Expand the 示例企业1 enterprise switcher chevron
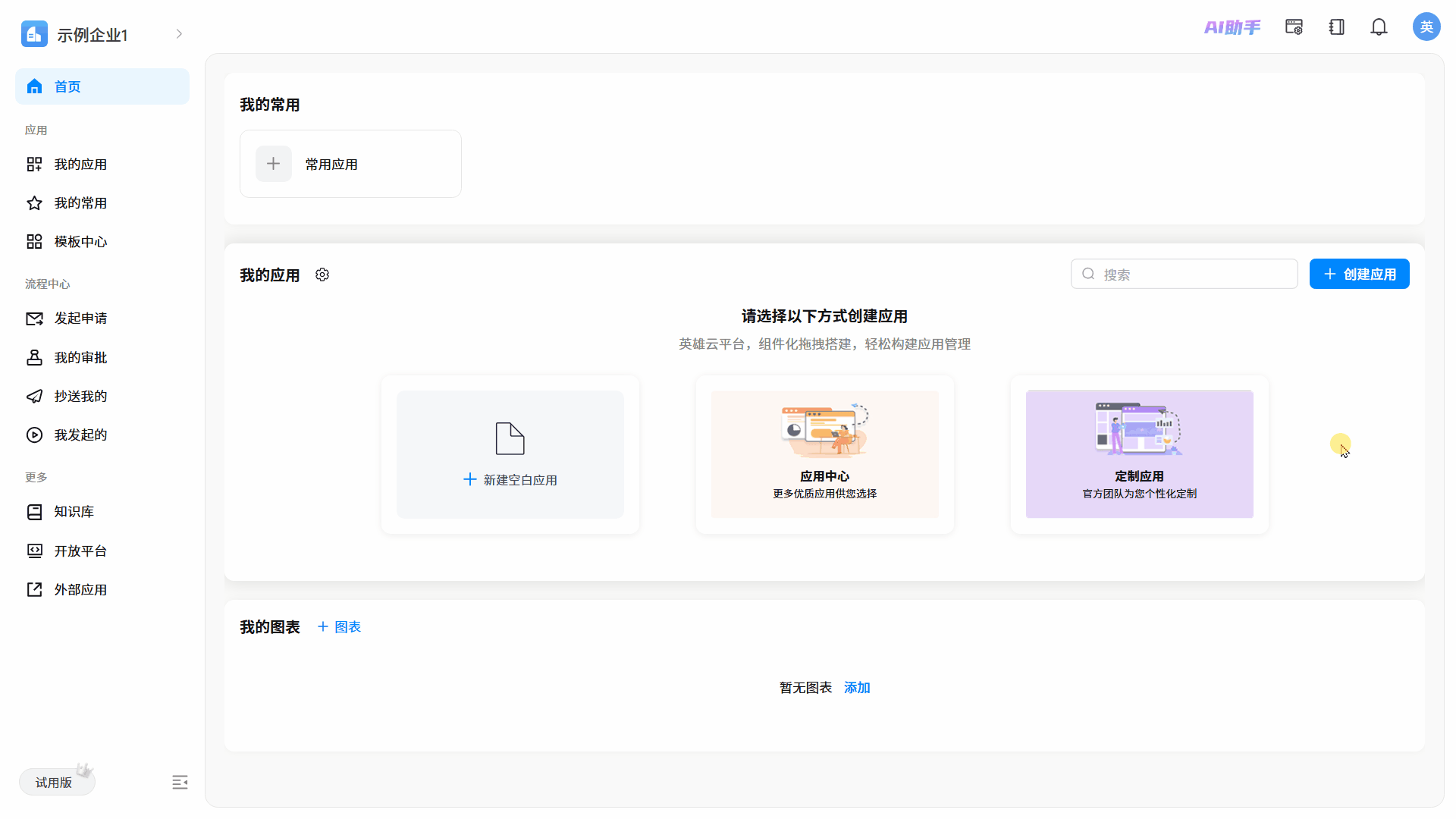Viewport: 1456px width, 819px height. 179,34
